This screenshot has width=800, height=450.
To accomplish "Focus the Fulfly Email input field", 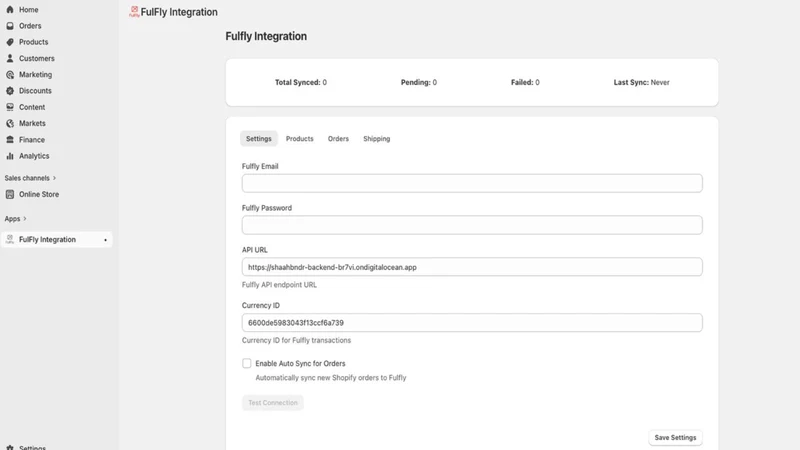I will coord(472,183).
